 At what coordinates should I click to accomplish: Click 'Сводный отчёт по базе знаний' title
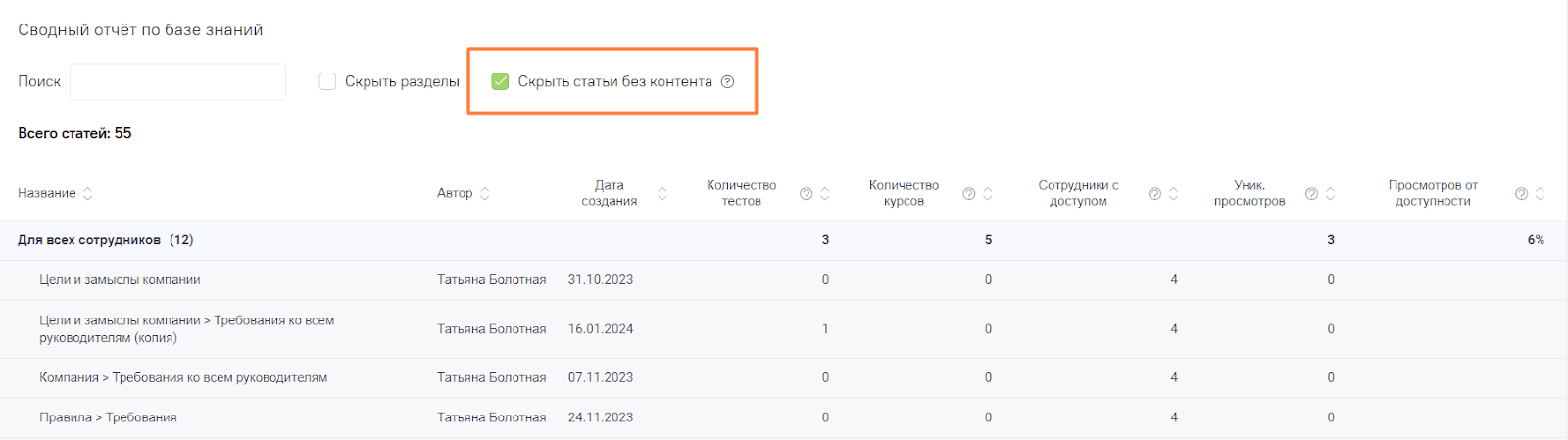click(x=140, y=30)
